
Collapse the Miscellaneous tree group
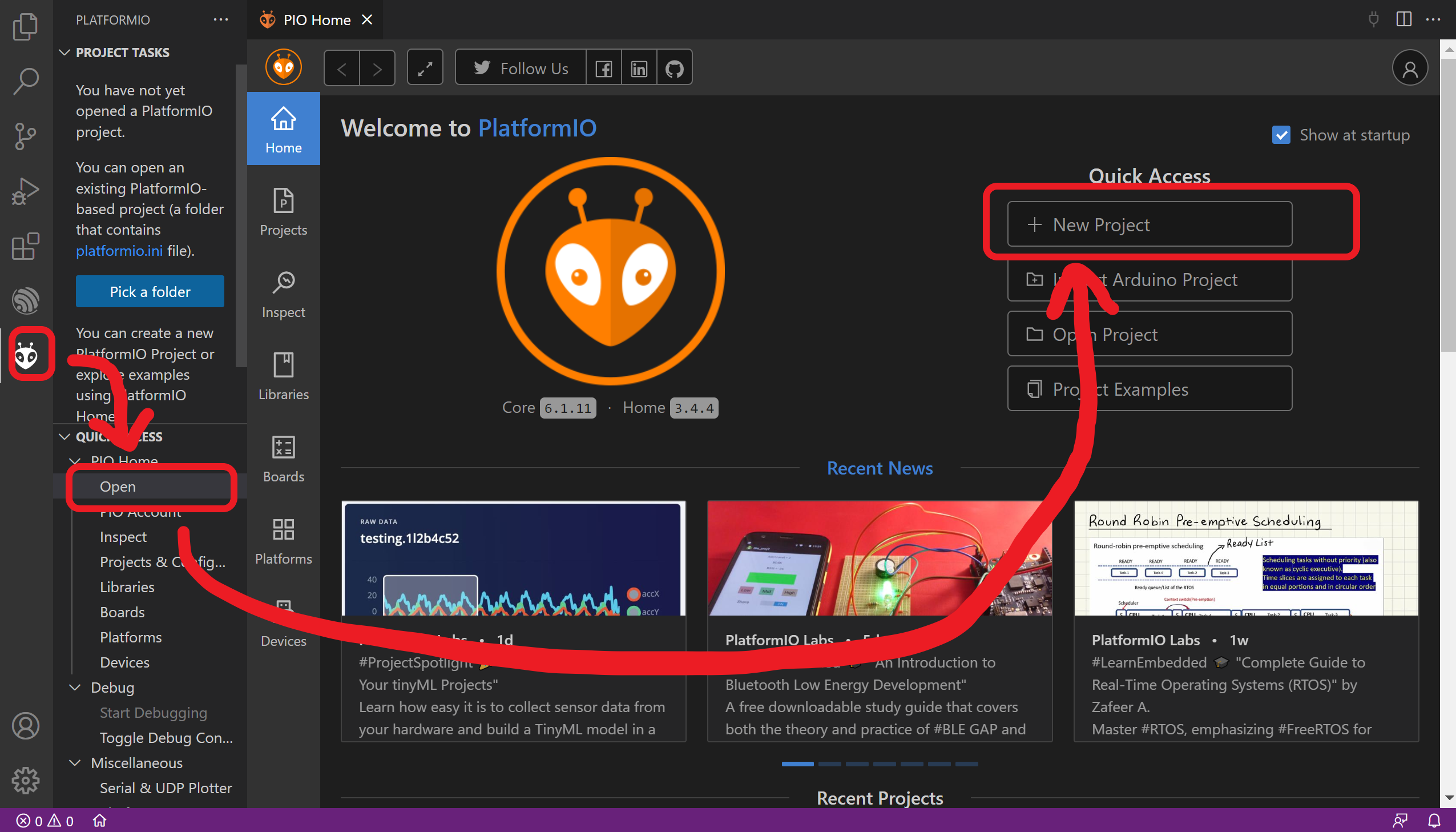pos(74,762)
